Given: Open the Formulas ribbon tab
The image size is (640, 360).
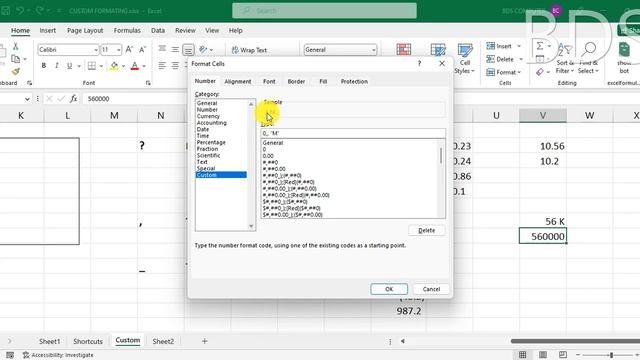Looking at the screenshot, I should 127,31.
